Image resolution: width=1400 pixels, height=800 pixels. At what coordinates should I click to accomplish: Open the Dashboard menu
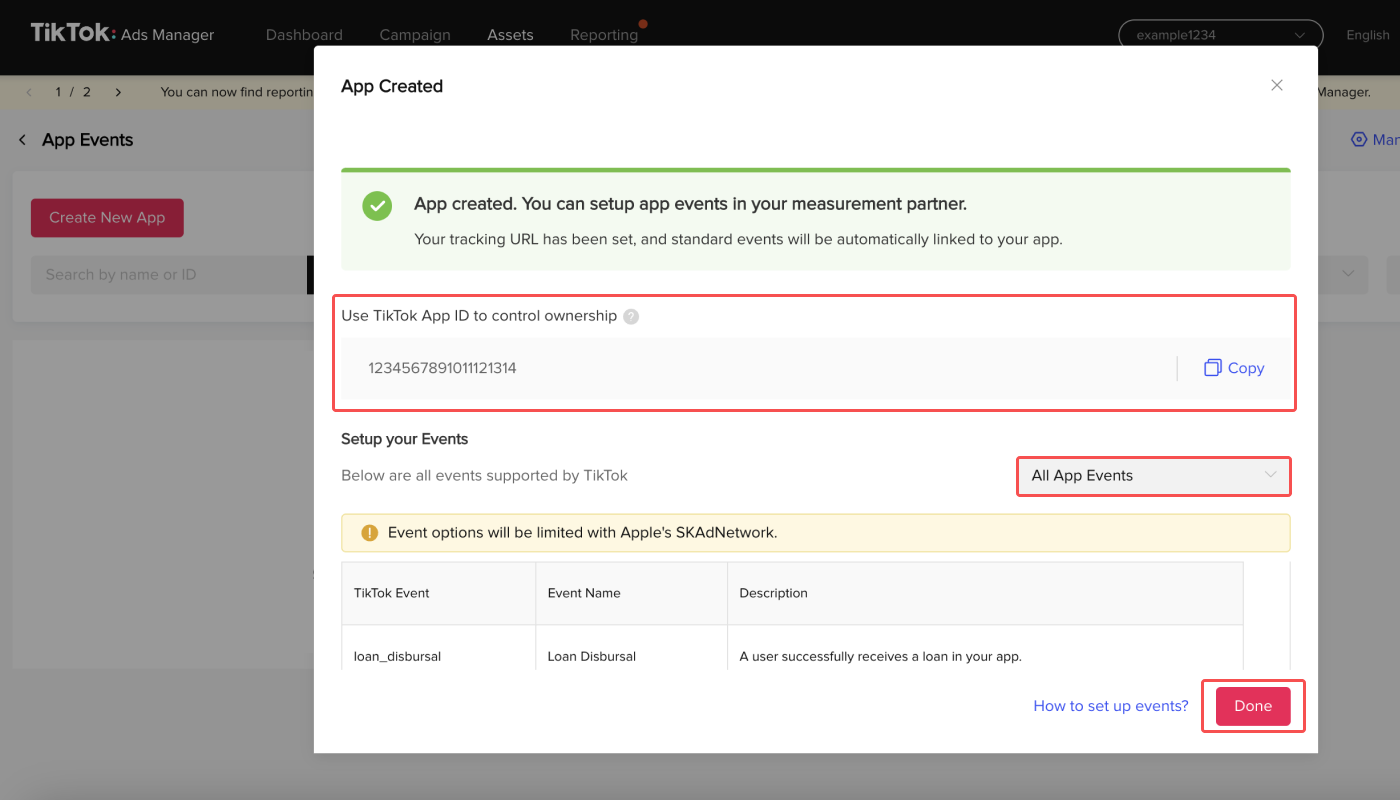tap(304, 35)
